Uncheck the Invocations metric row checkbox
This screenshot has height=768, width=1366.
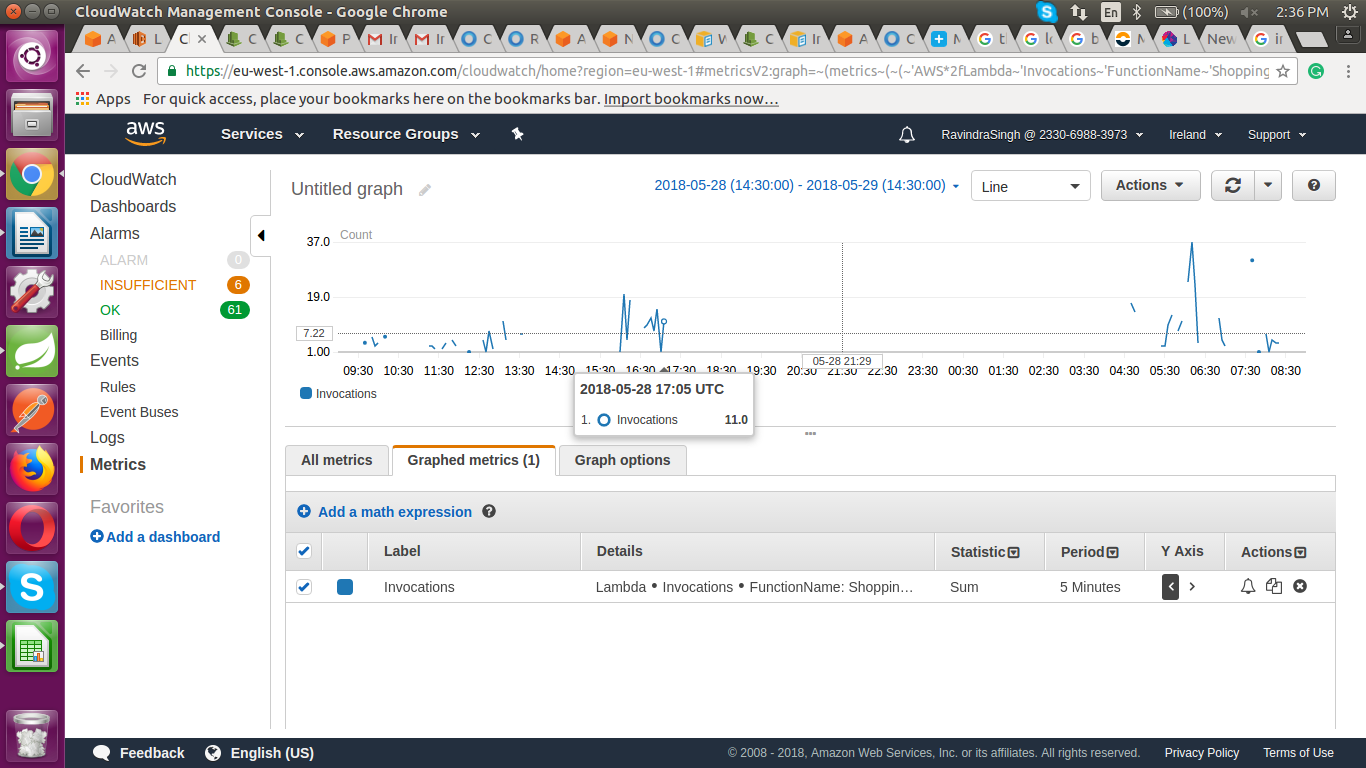point(304,587)
